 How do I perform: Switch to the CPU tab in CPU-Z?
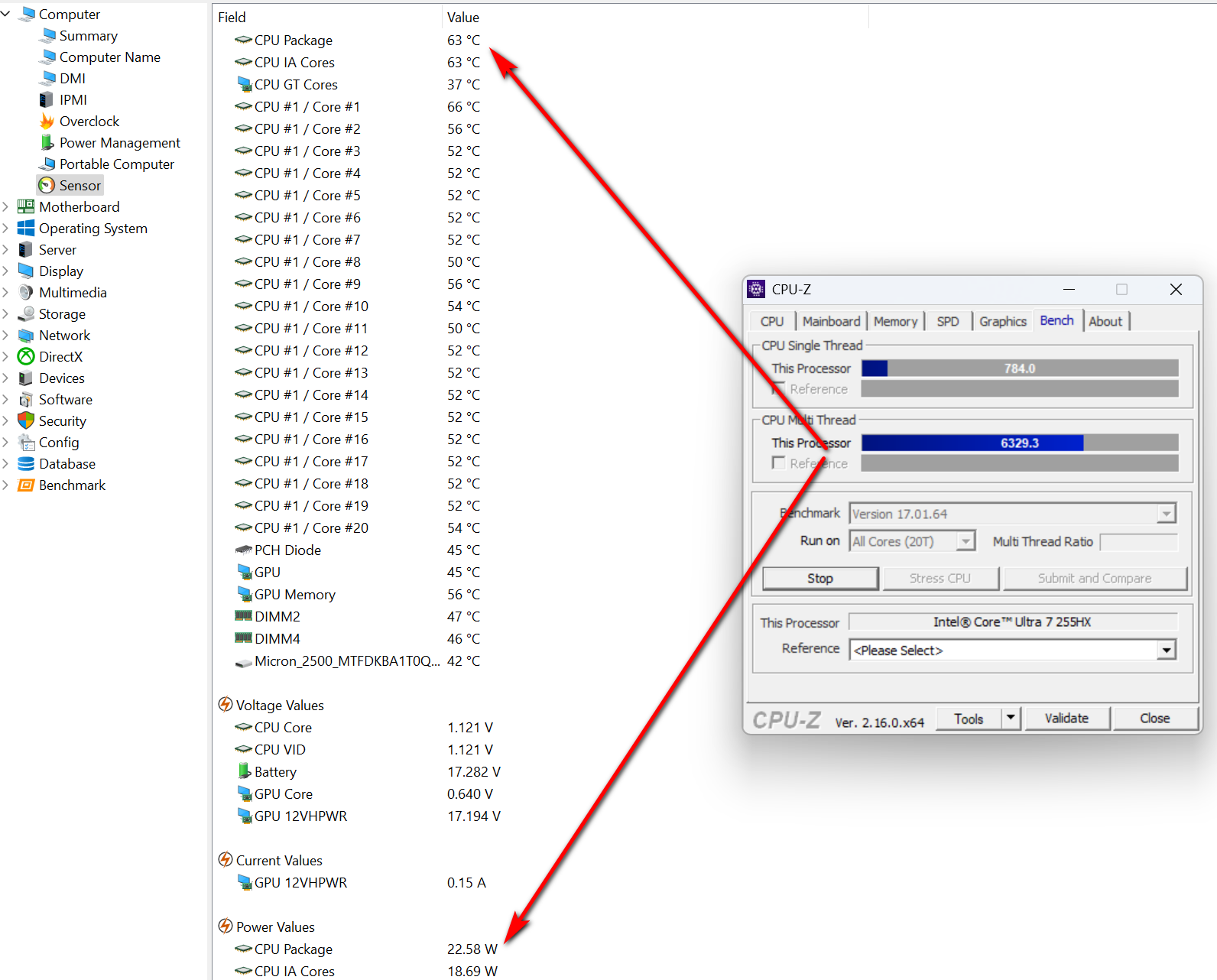pyautogui.click(x=772, y=321)
